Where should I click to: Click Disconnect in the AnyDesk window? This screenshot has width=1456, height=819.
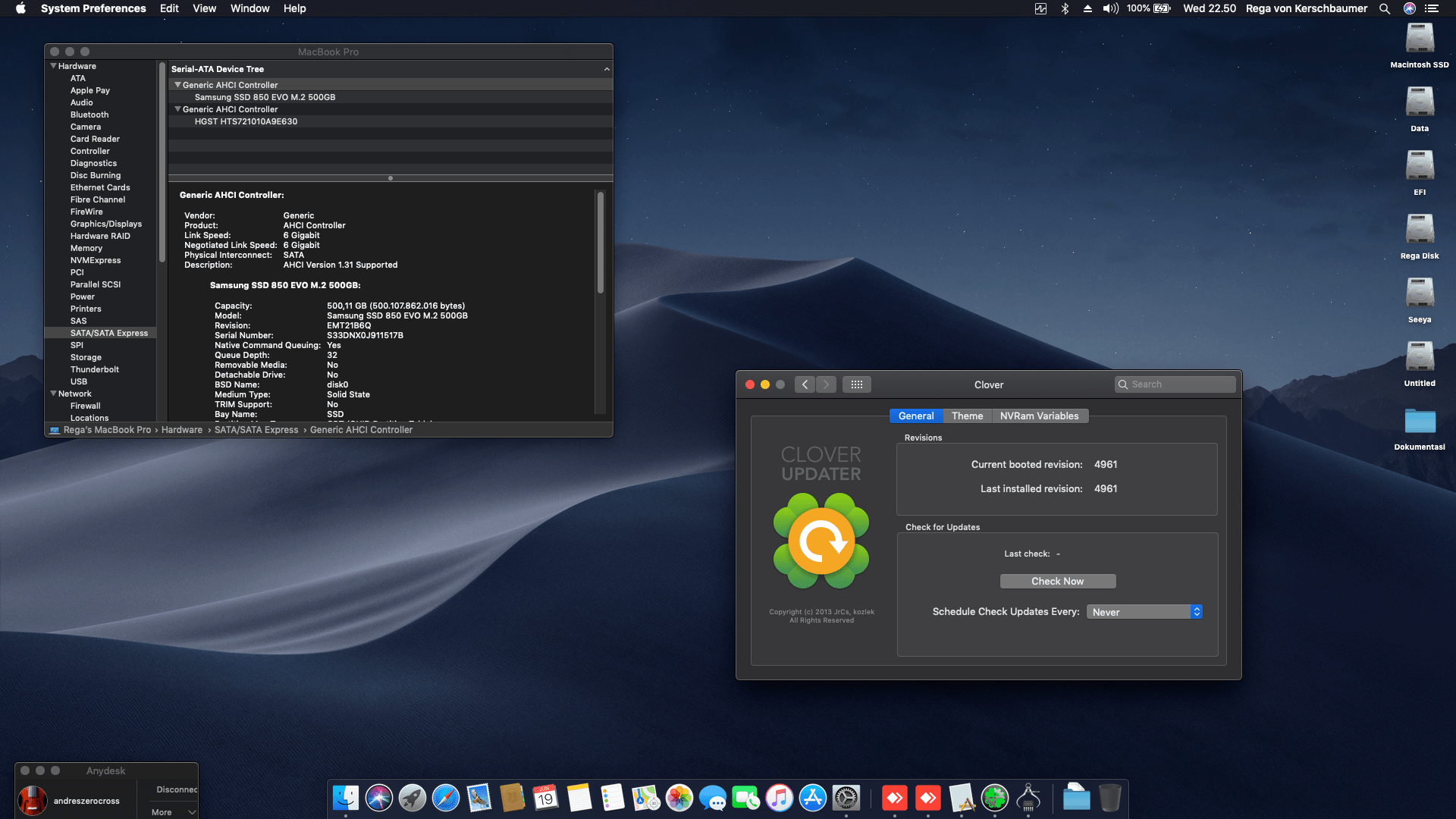[176, 789]
